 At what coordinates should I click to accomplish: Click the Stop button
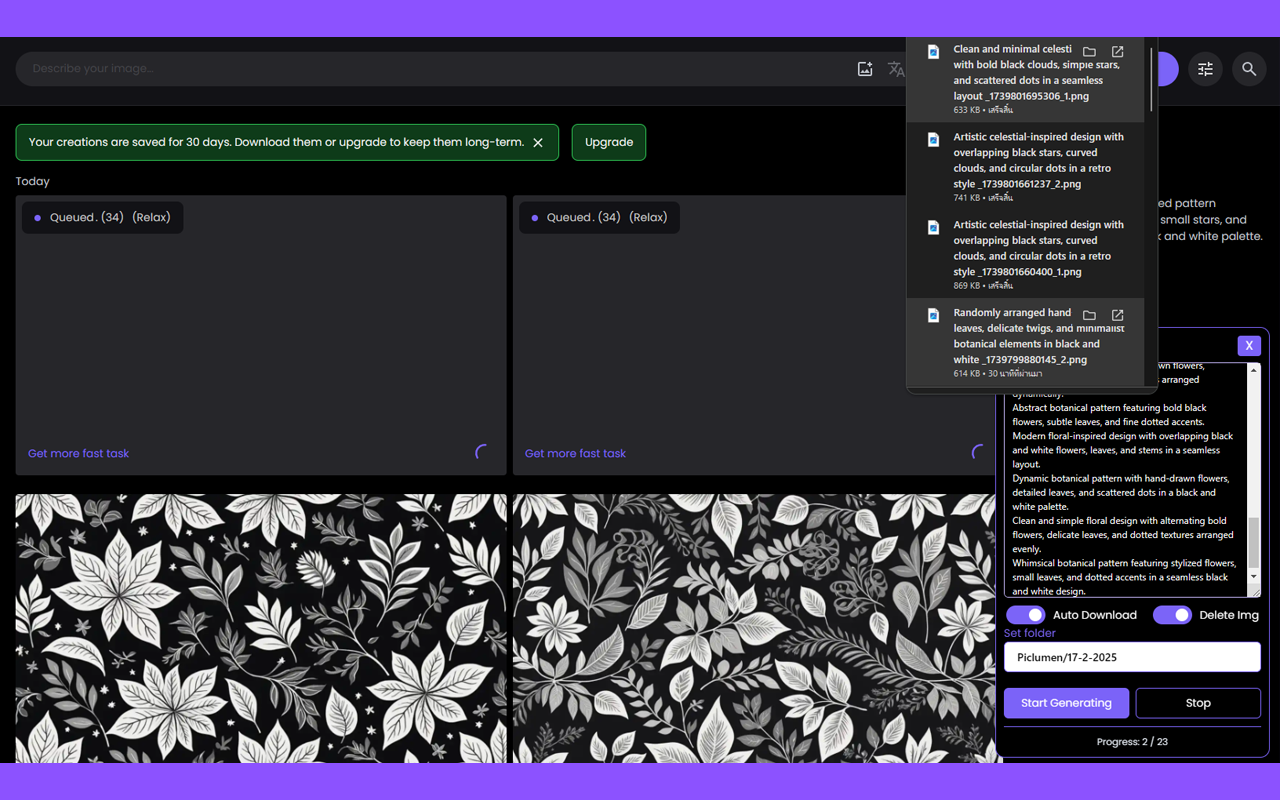pos(1197,703)
